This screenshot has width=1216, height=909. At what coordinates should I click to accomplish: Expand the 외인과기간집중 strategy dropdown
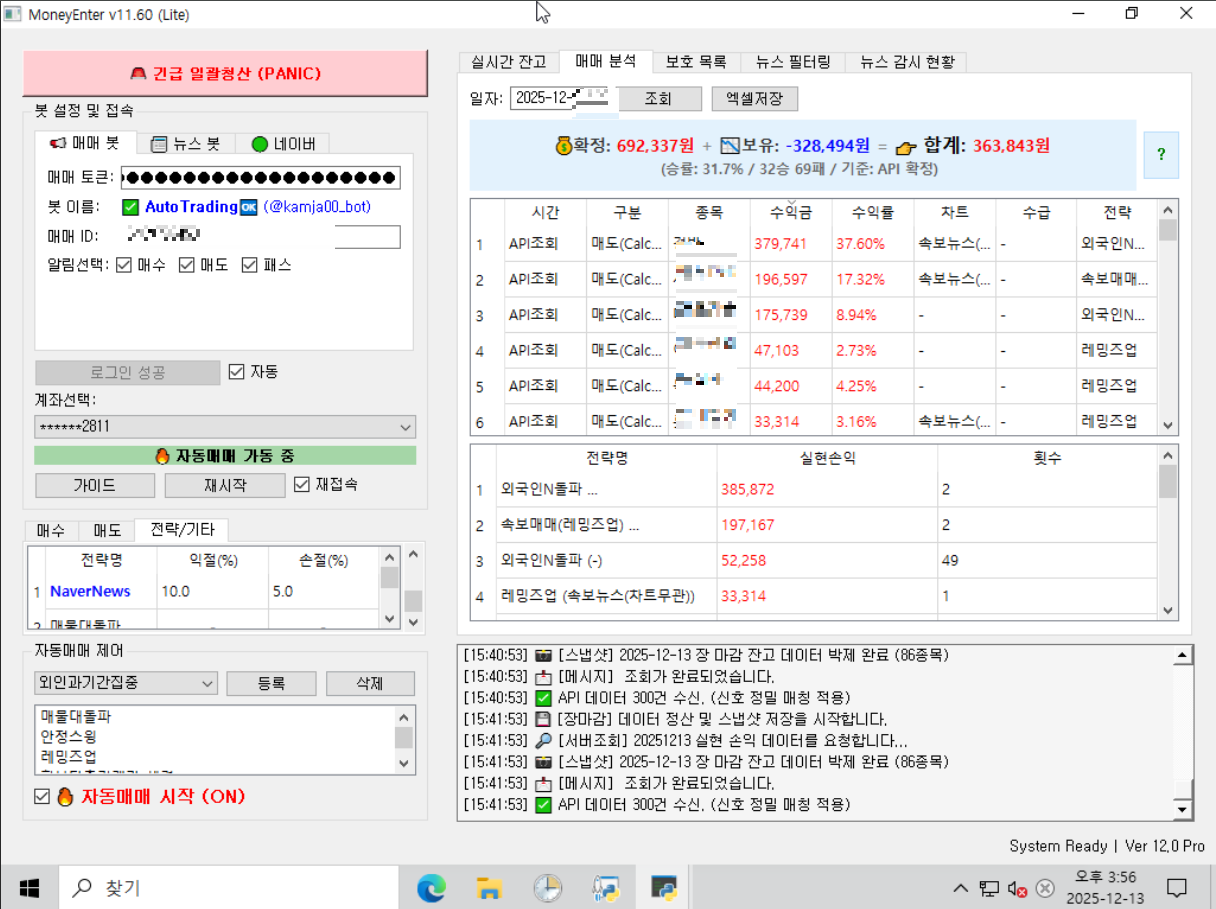[209, 683]
